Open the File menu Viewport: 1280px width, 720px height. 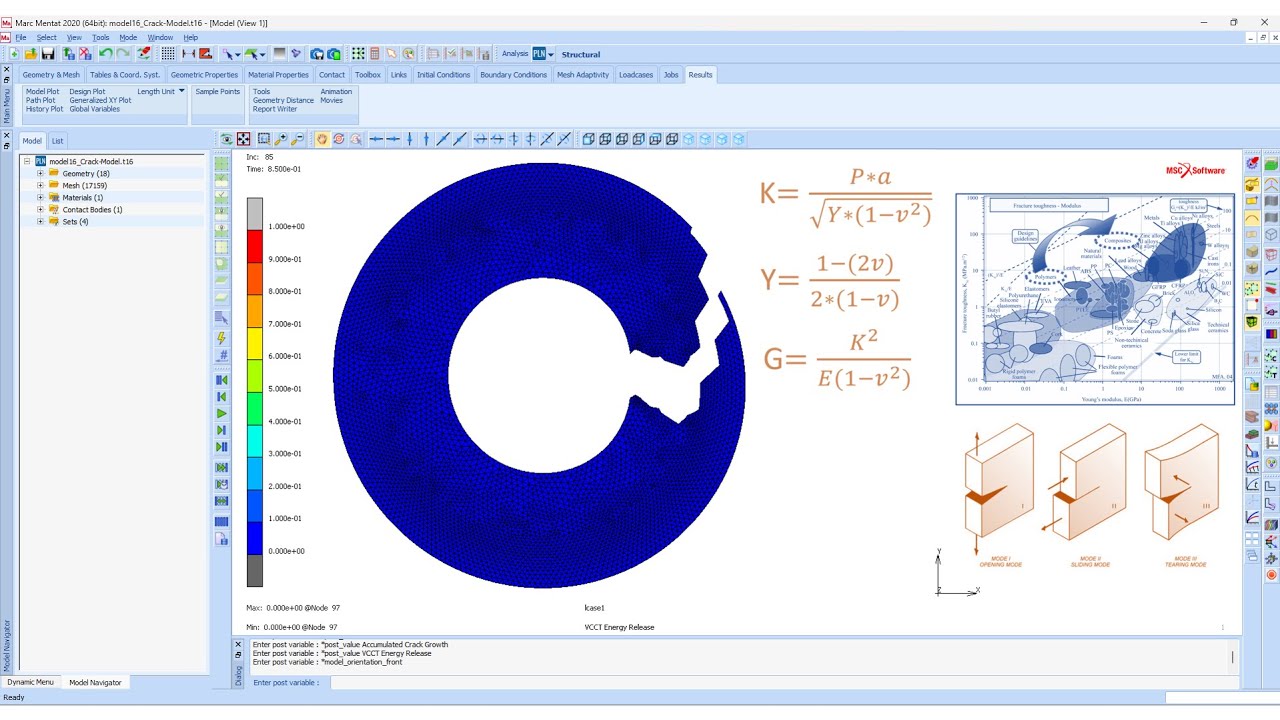[x=21, y=37]
